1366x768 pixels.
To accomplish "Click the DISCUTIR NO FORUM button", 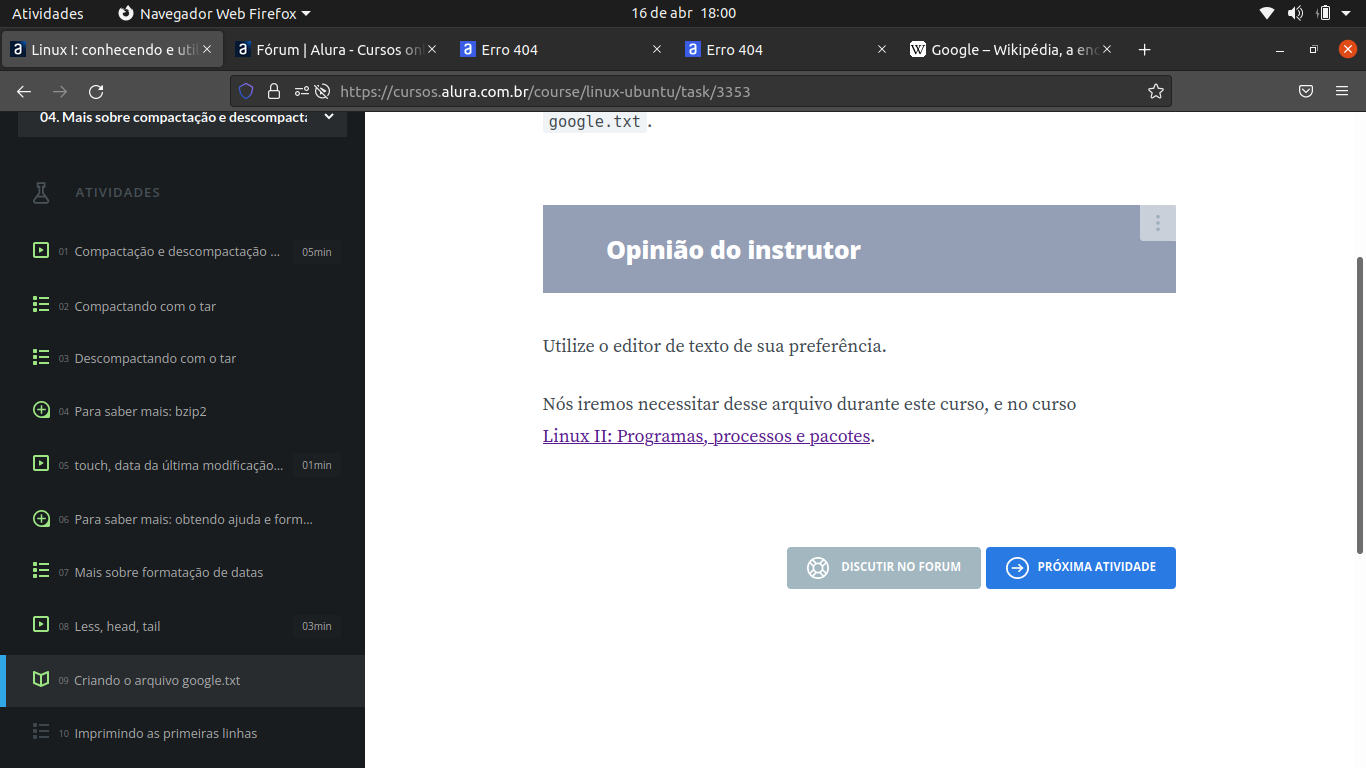I will (x=884, y=568).
